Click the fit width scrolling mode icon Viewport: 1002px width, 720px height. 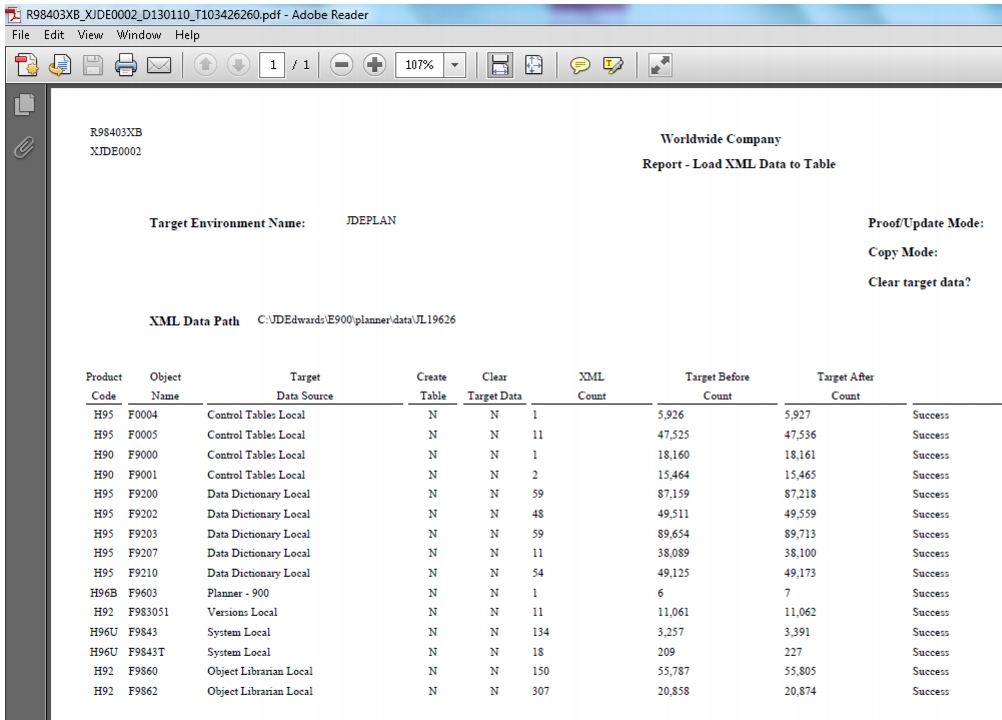[x=500, y=65]
